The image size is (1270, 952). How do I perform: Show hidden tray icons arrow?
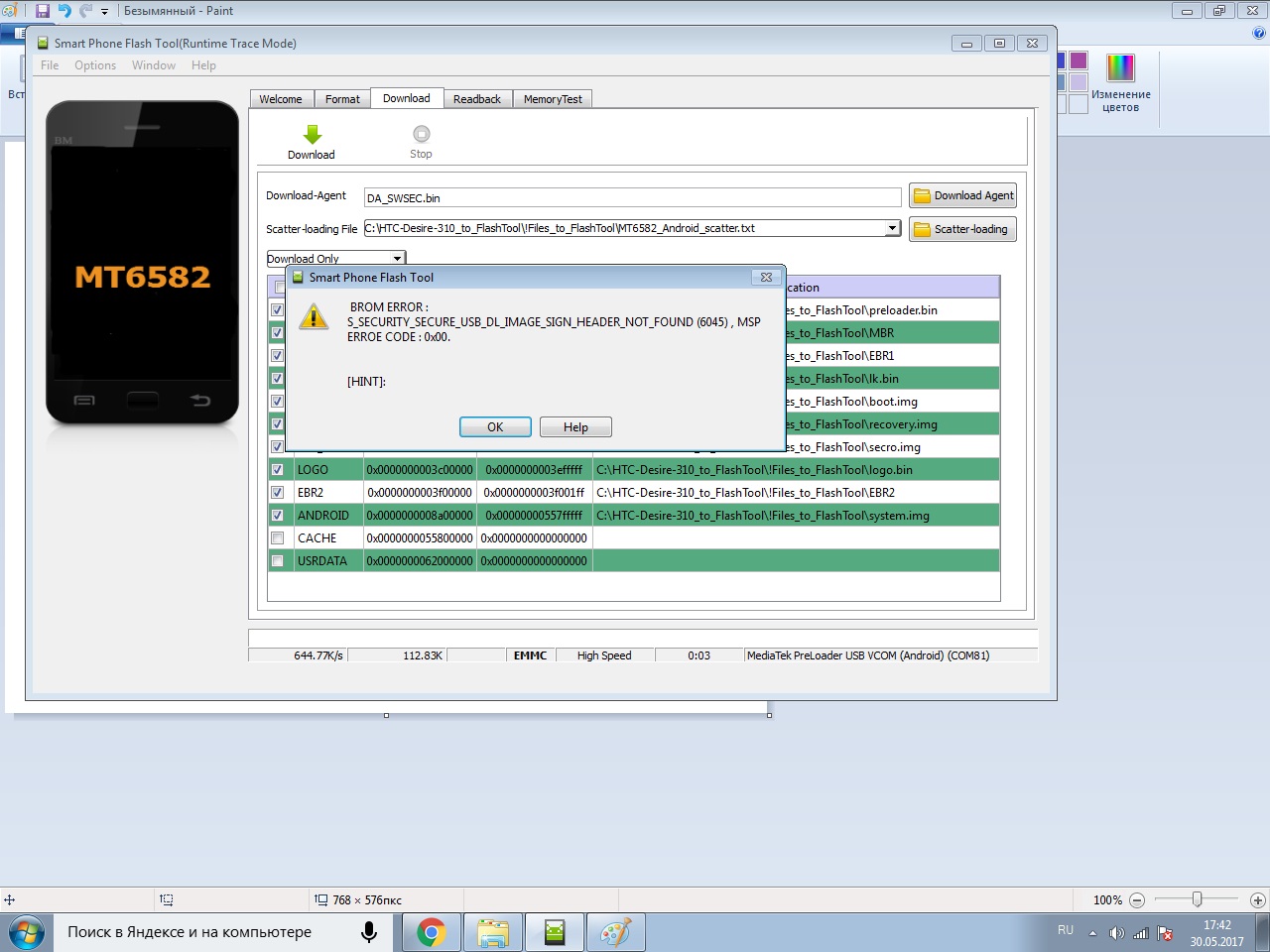coord(1092,933)
